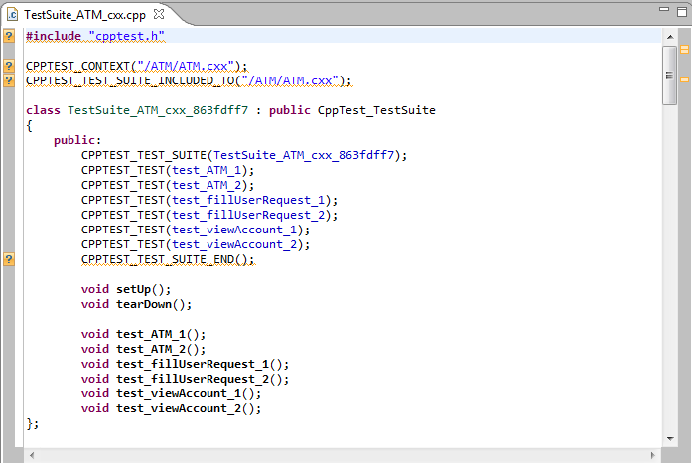This screenshot has width=692, height=463.
Task: Click the top overview ruler warning annotation
Action: (x=684, y=49)
